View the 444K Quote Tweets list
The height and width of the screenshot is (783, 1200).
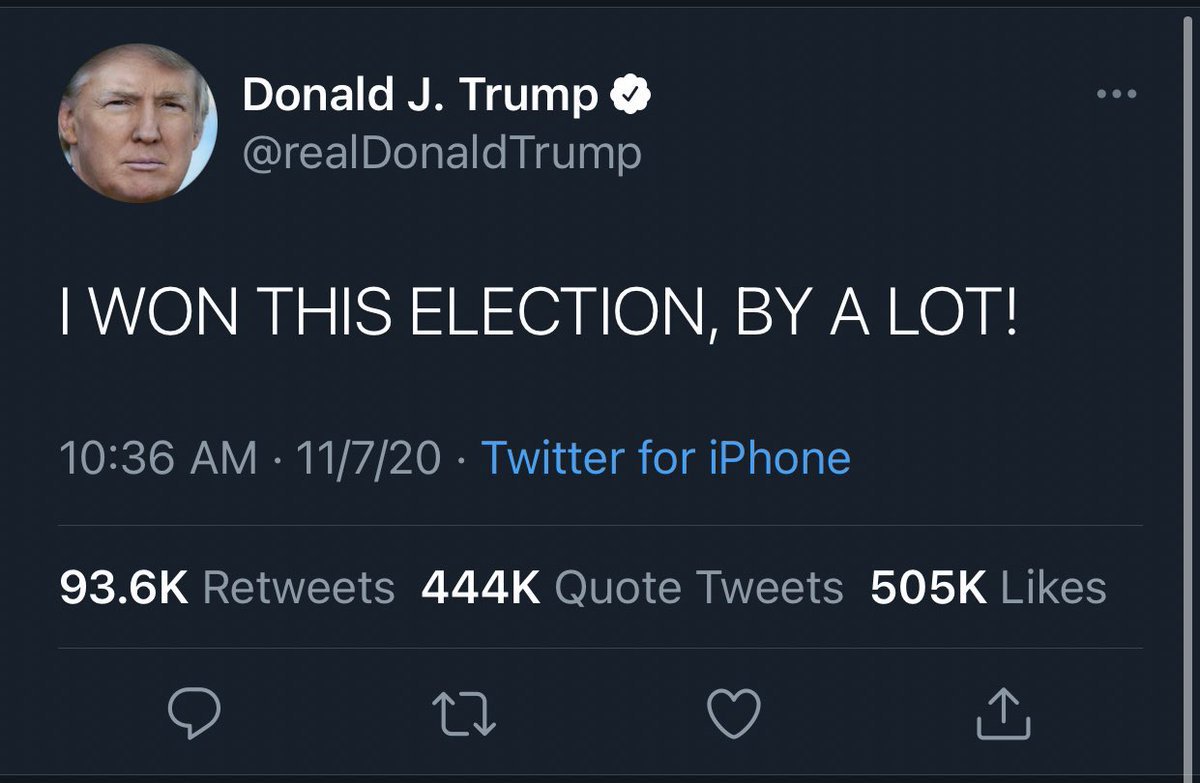[x=632, y=588]
